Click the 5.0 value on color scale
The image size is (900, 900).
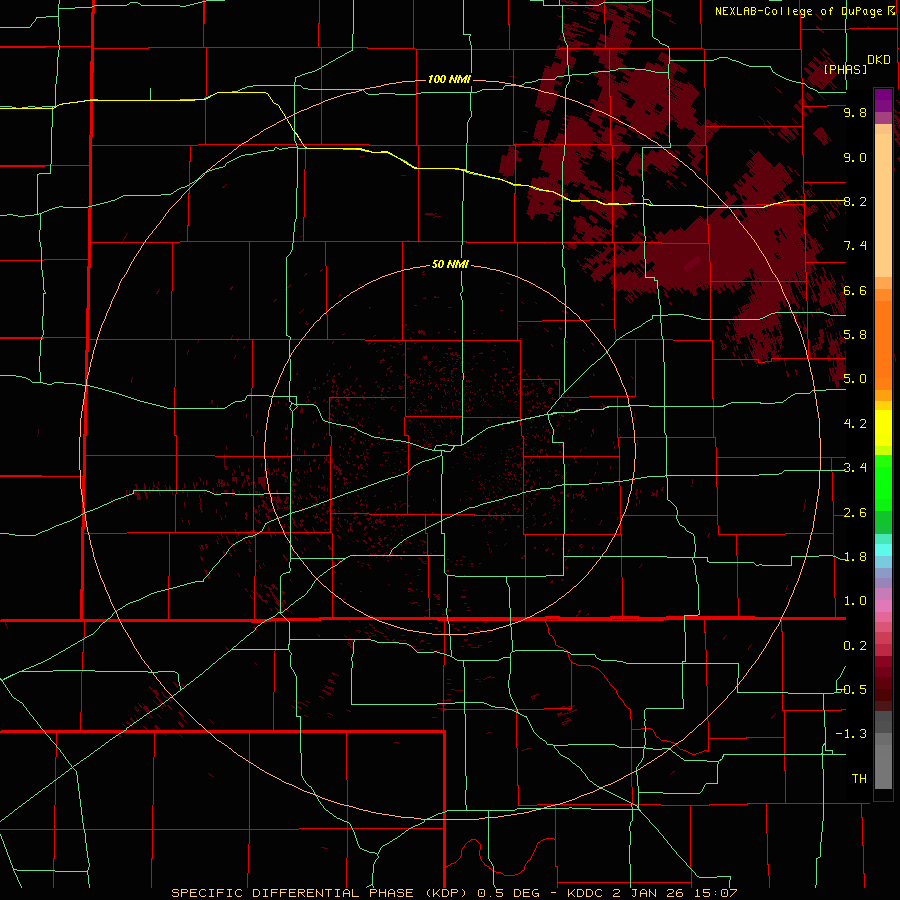tap(855, 379)
